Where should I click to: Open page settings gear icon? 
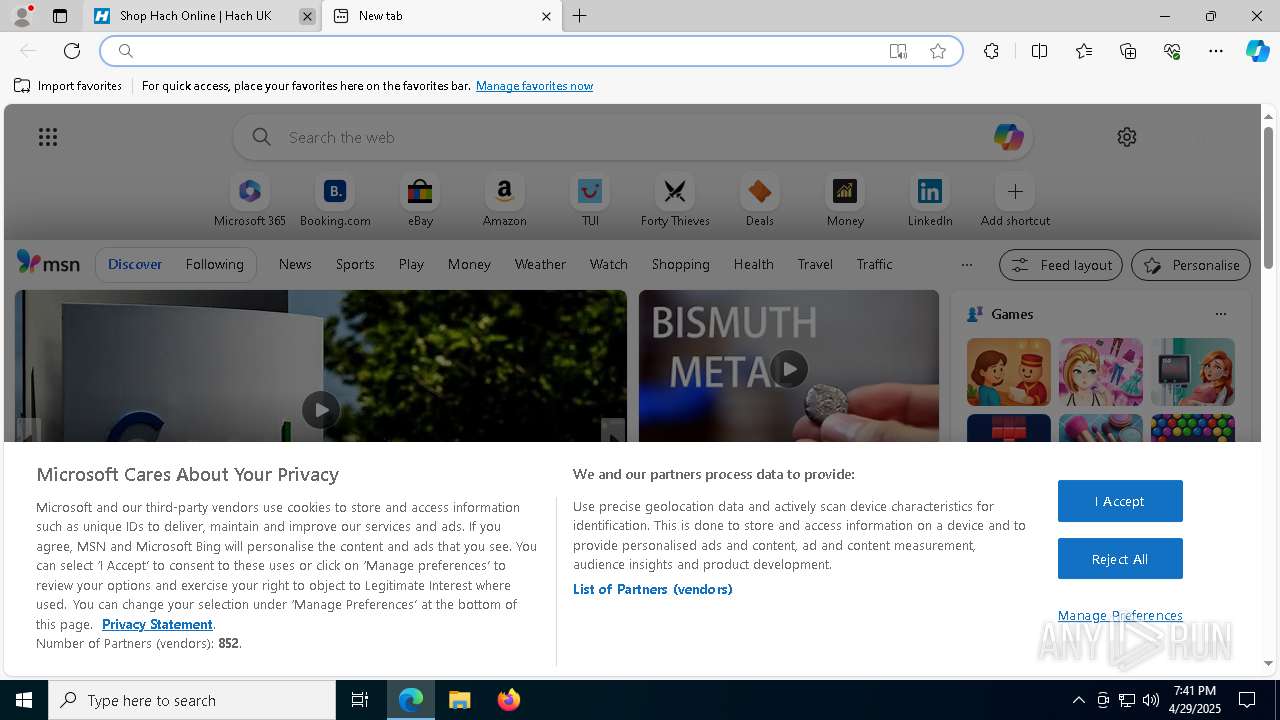tap(1127, 137)
